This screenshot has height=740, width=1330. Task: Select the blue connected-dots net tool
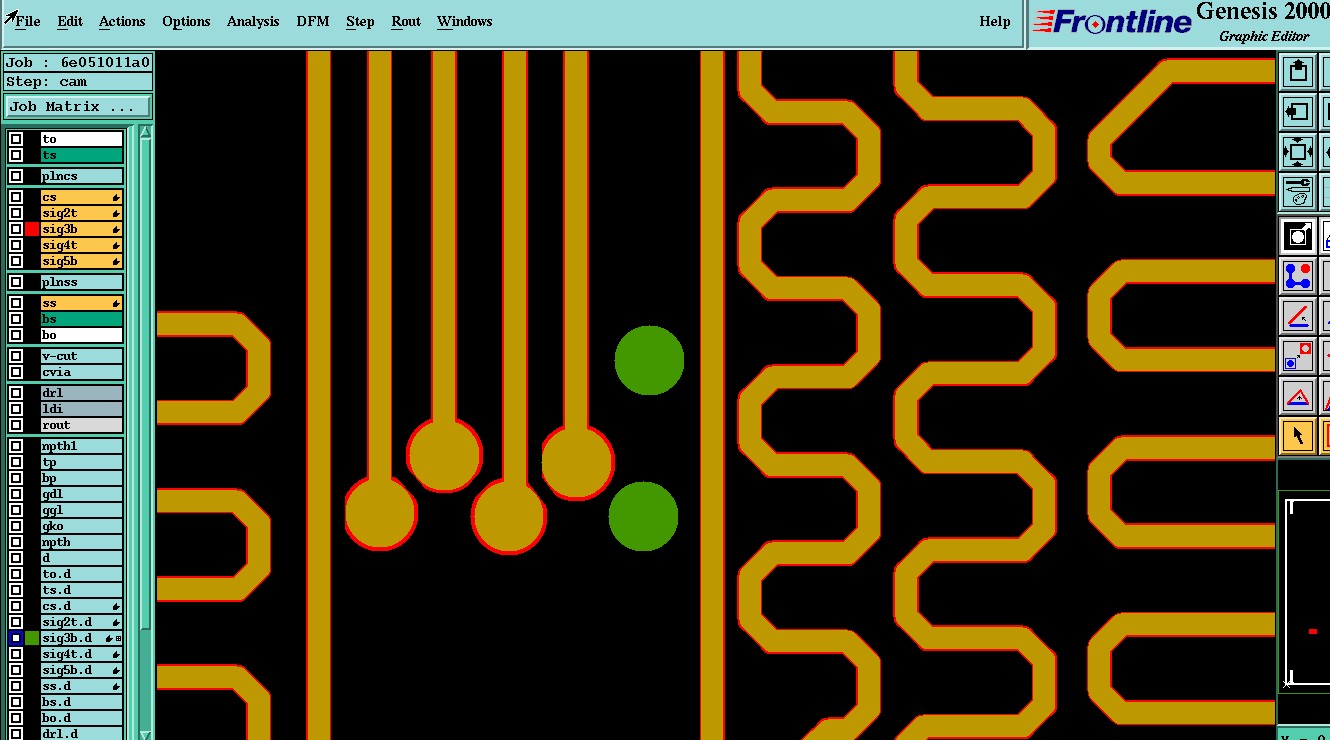(1297, 276)
